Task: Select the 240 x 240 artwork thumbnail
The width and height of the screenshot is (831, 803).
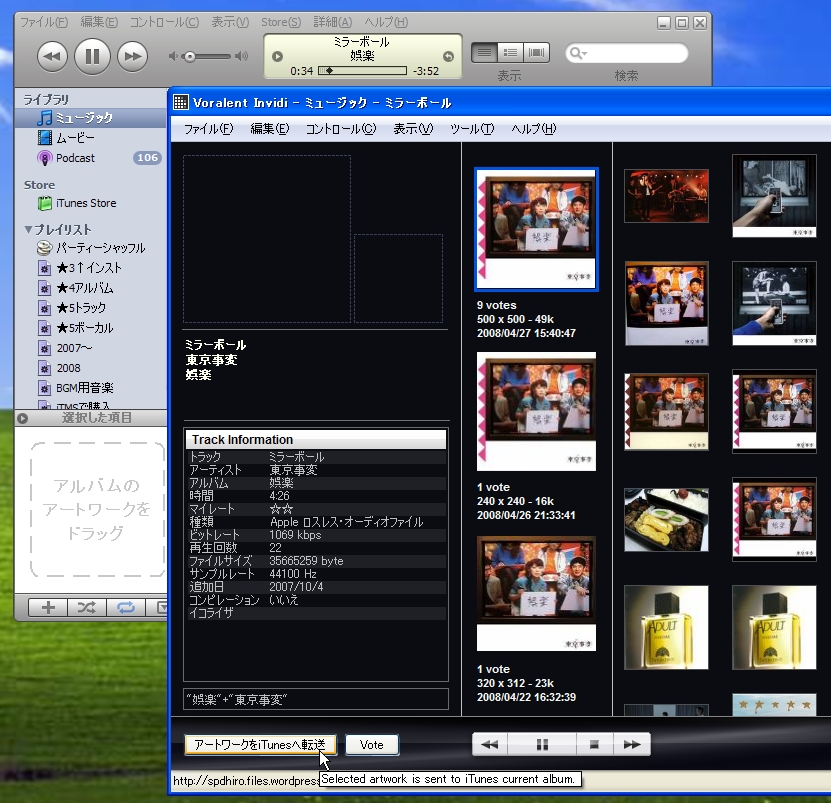Action: (x=536, y=411)
